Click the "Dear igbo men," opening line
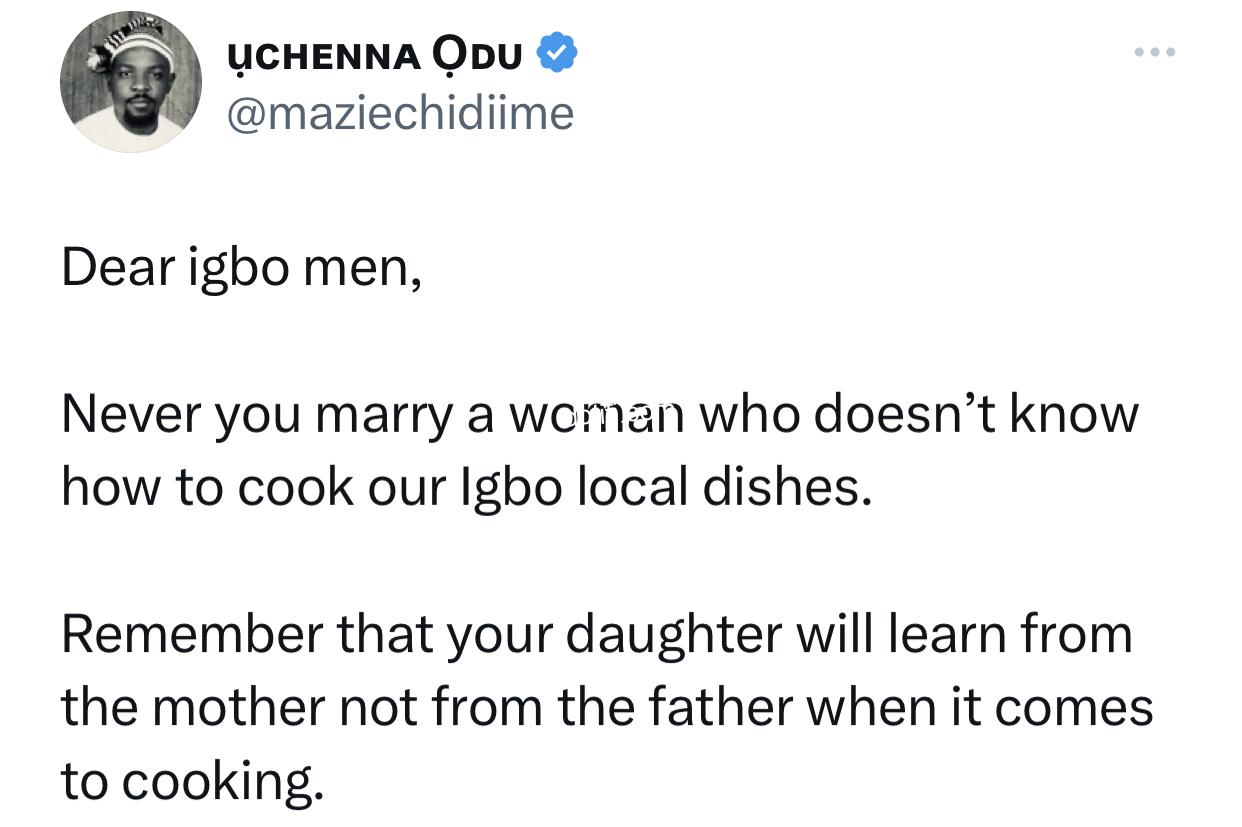This screenshot has width=1242, height=827. pyautogui.click(x=241, y=269)
